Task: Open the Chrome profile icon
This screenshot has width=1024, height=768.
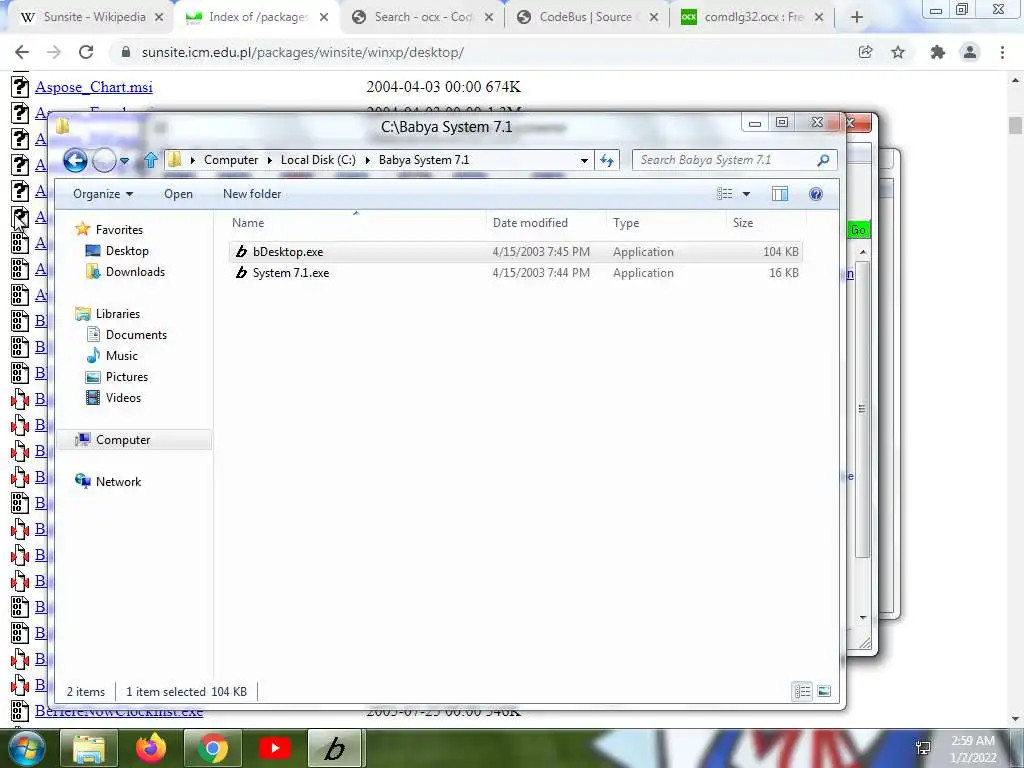Action: [x=970, y=52]
